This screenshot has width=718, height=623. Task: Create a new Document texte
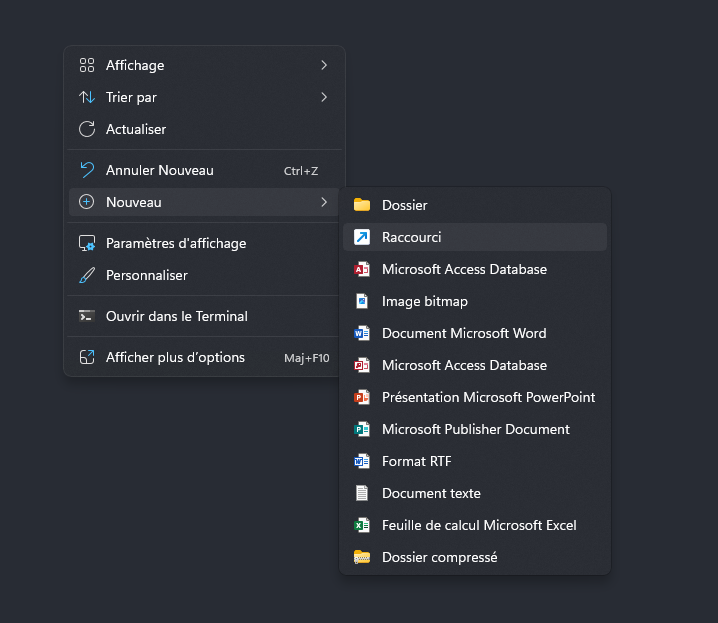(431, 493)
